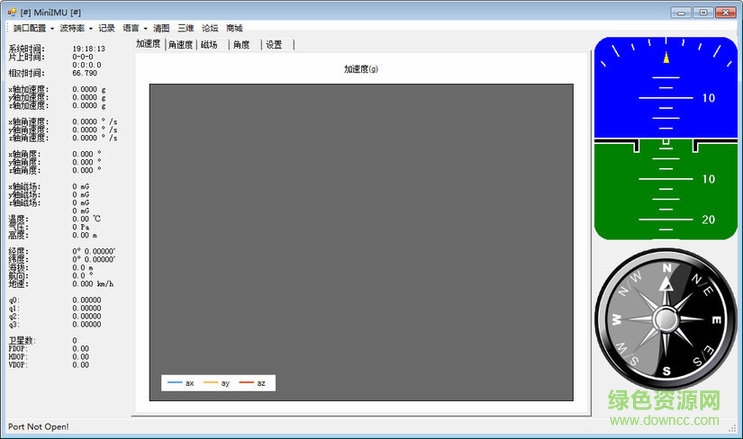
Task: Minimize the MiniIMU window
Action: 681,12
